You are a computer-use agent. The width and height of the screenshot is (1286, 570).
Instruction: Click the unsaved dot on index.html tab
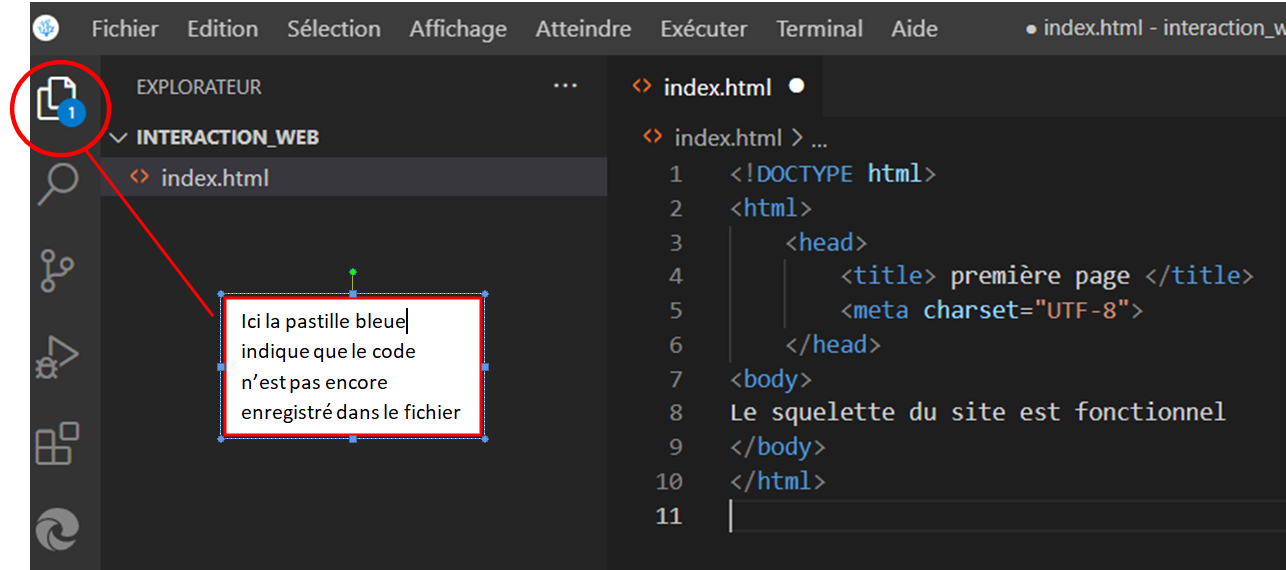[x=797, y=87]
